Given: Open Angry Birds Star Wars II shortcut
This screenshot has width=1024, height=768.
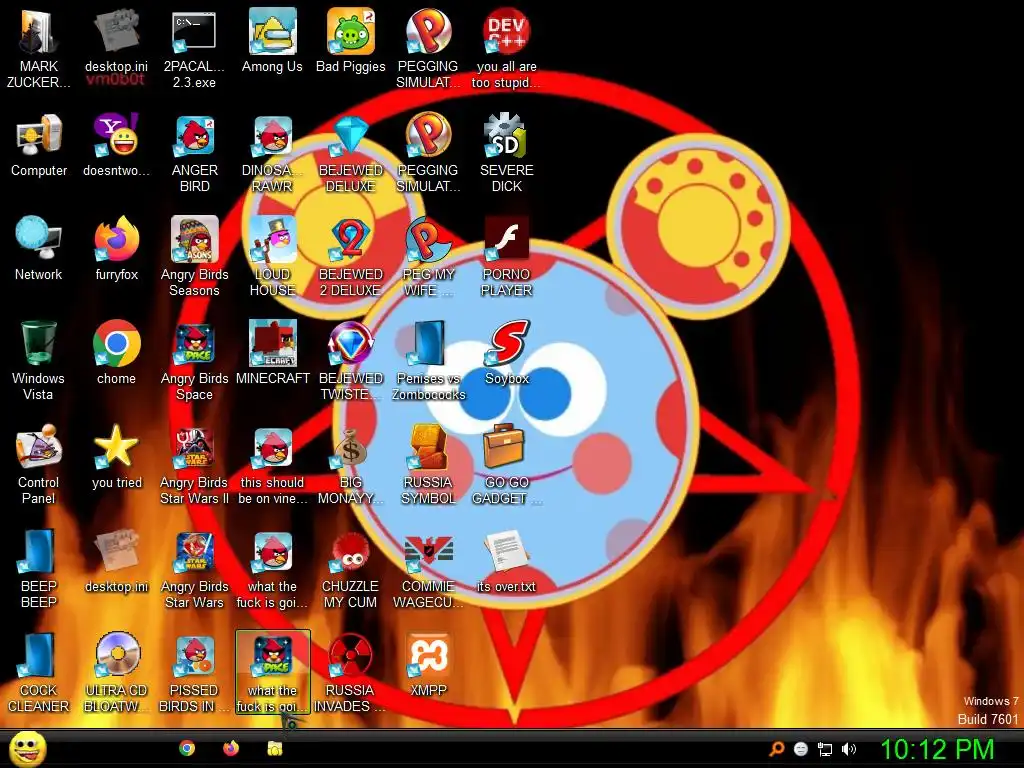Looking at the screenshot, I should coord(195,465).
